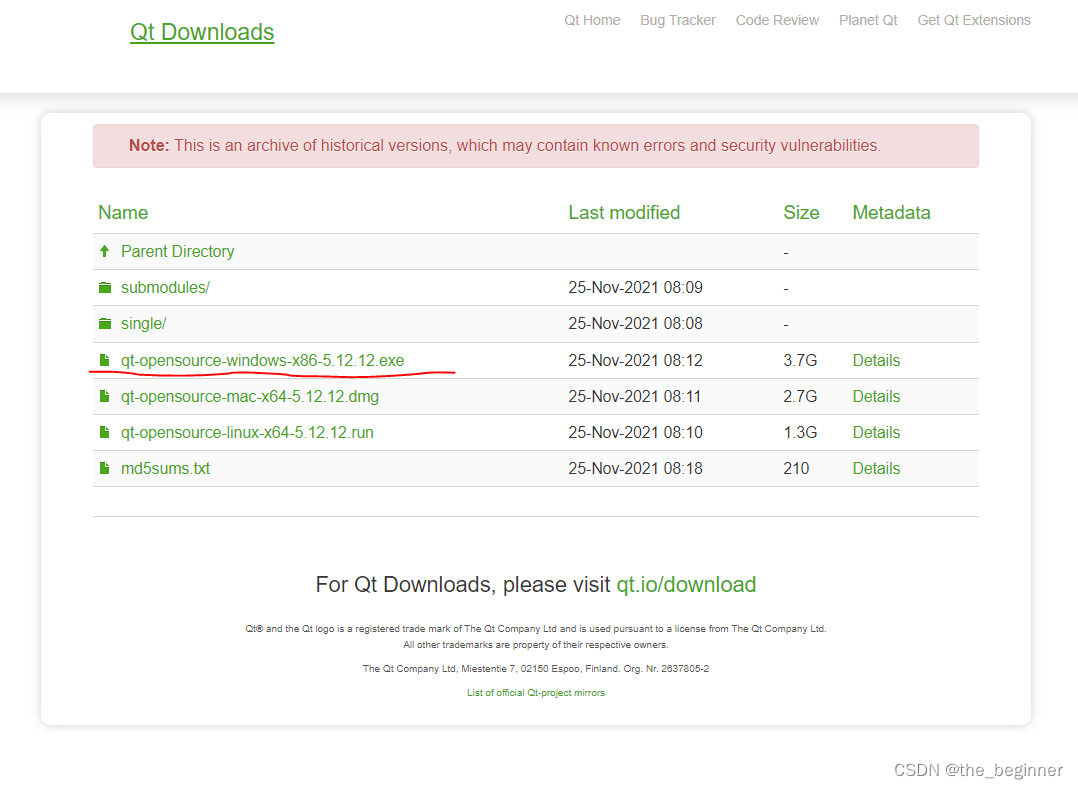1078x789 pixels.
Task: Click file icon beside the linux-x64 run file
Action: pyautogui.click(x=104, y=432)
